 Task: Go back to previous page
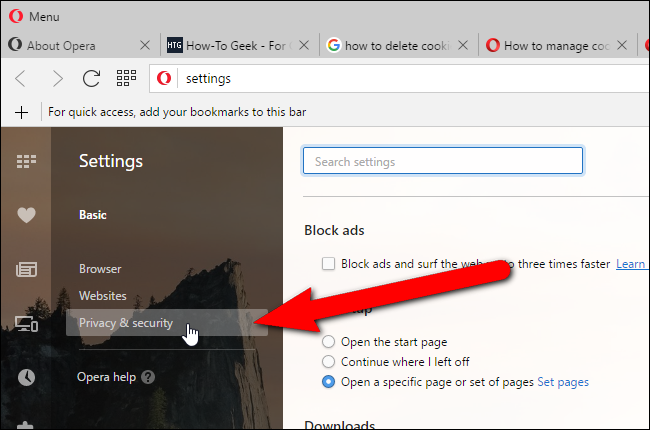tap(21, 78)
